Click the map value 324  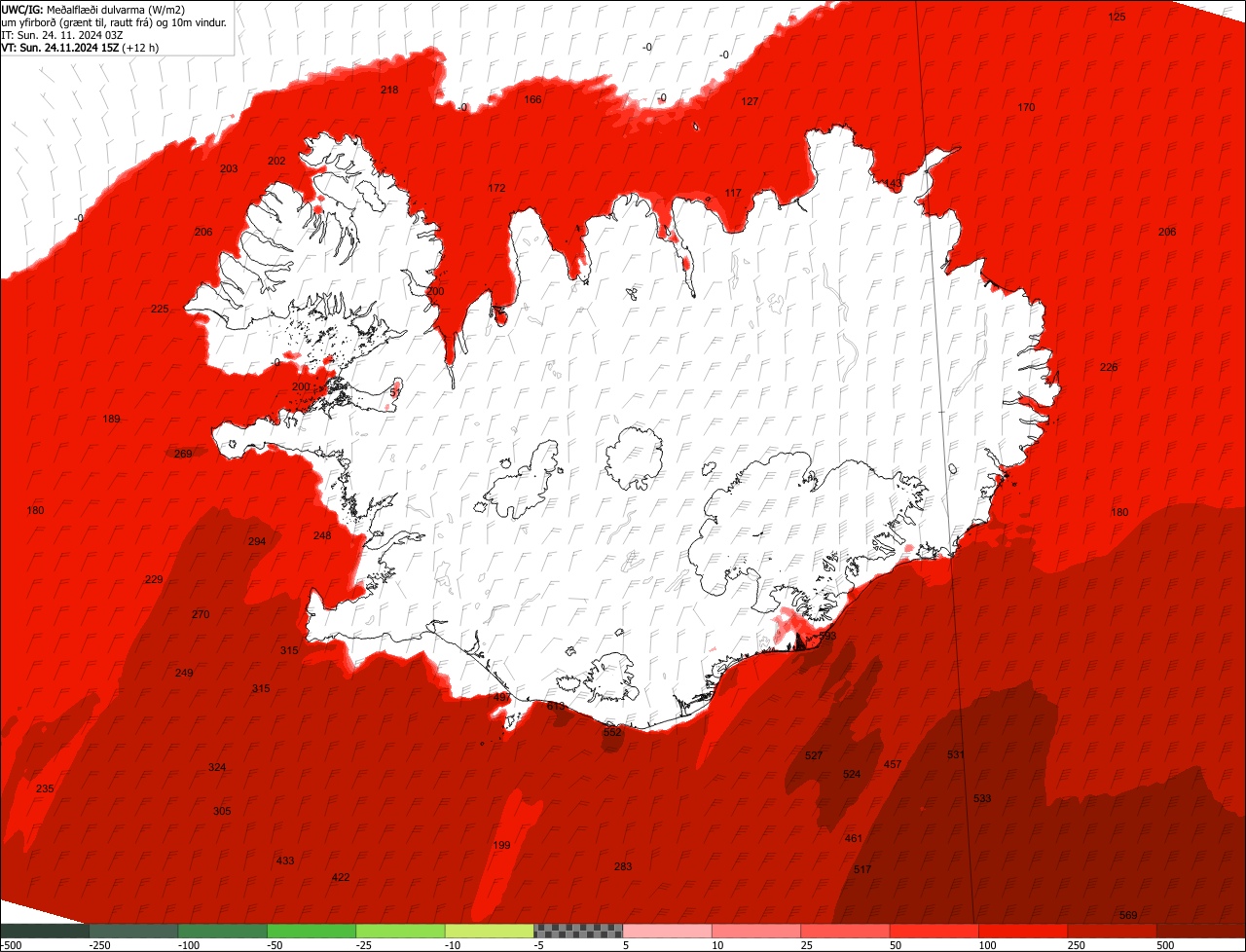click(x=217, y=767)
